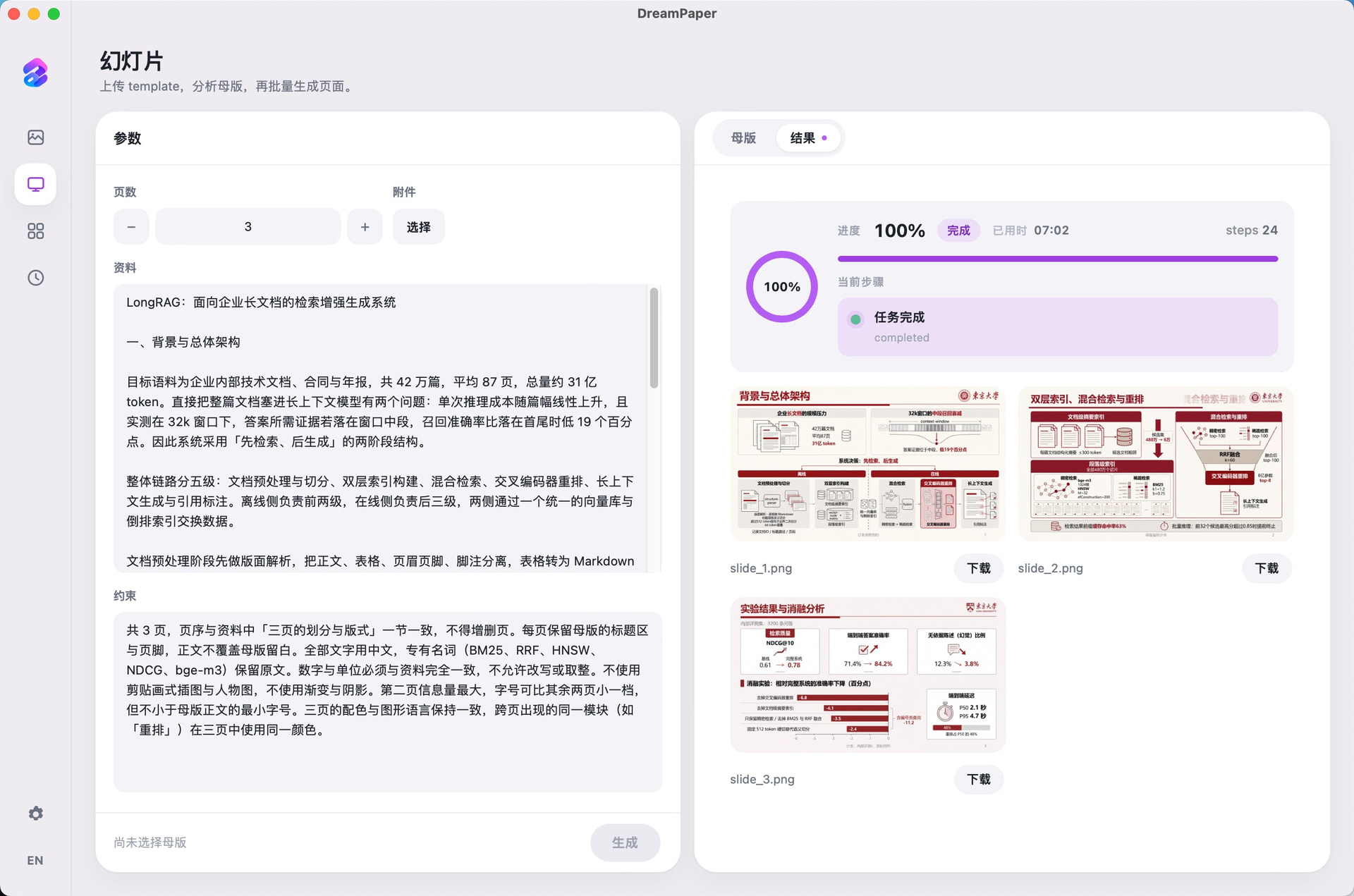Click the page count field showing 3

[x=248, y=227]
